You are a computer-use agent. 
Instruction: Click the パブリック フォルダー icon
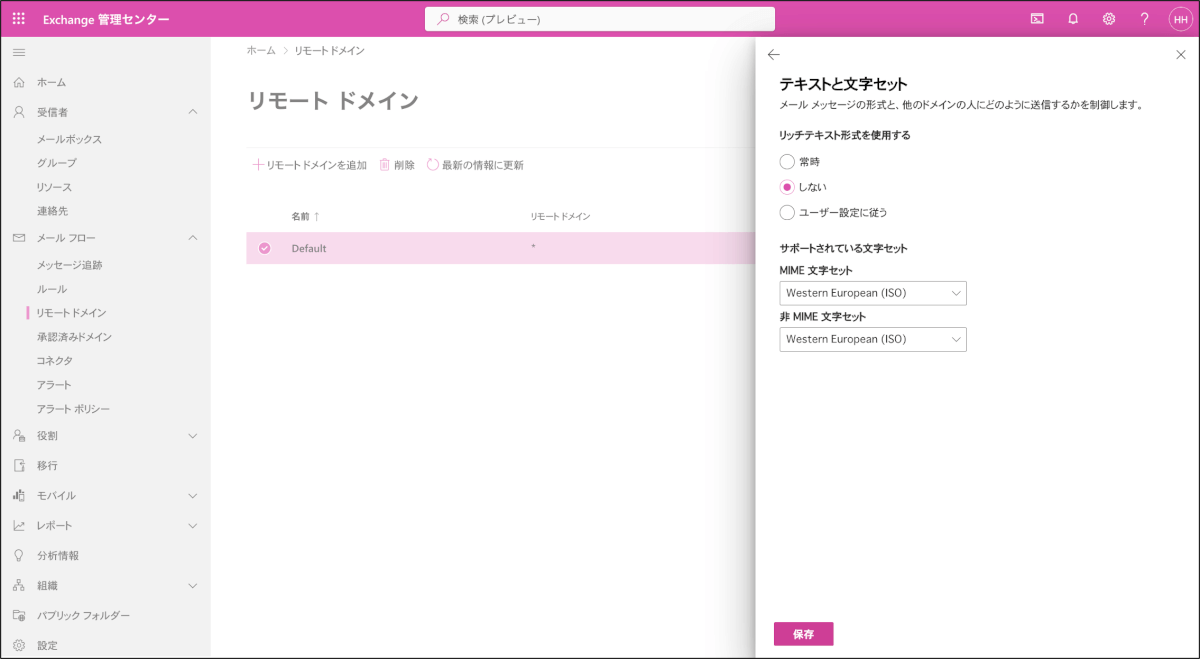click(x=19, y=616)
